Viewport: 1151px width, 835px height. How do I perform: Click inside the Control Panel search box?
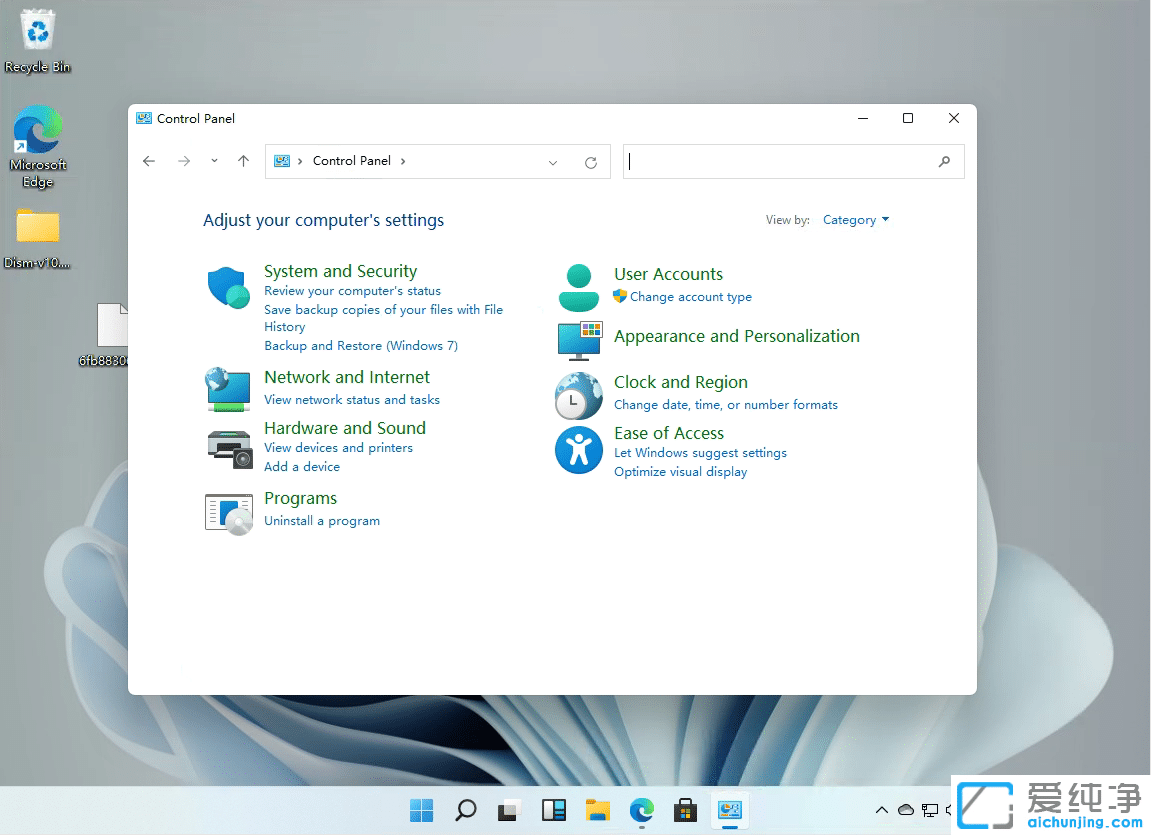(790, 161)
